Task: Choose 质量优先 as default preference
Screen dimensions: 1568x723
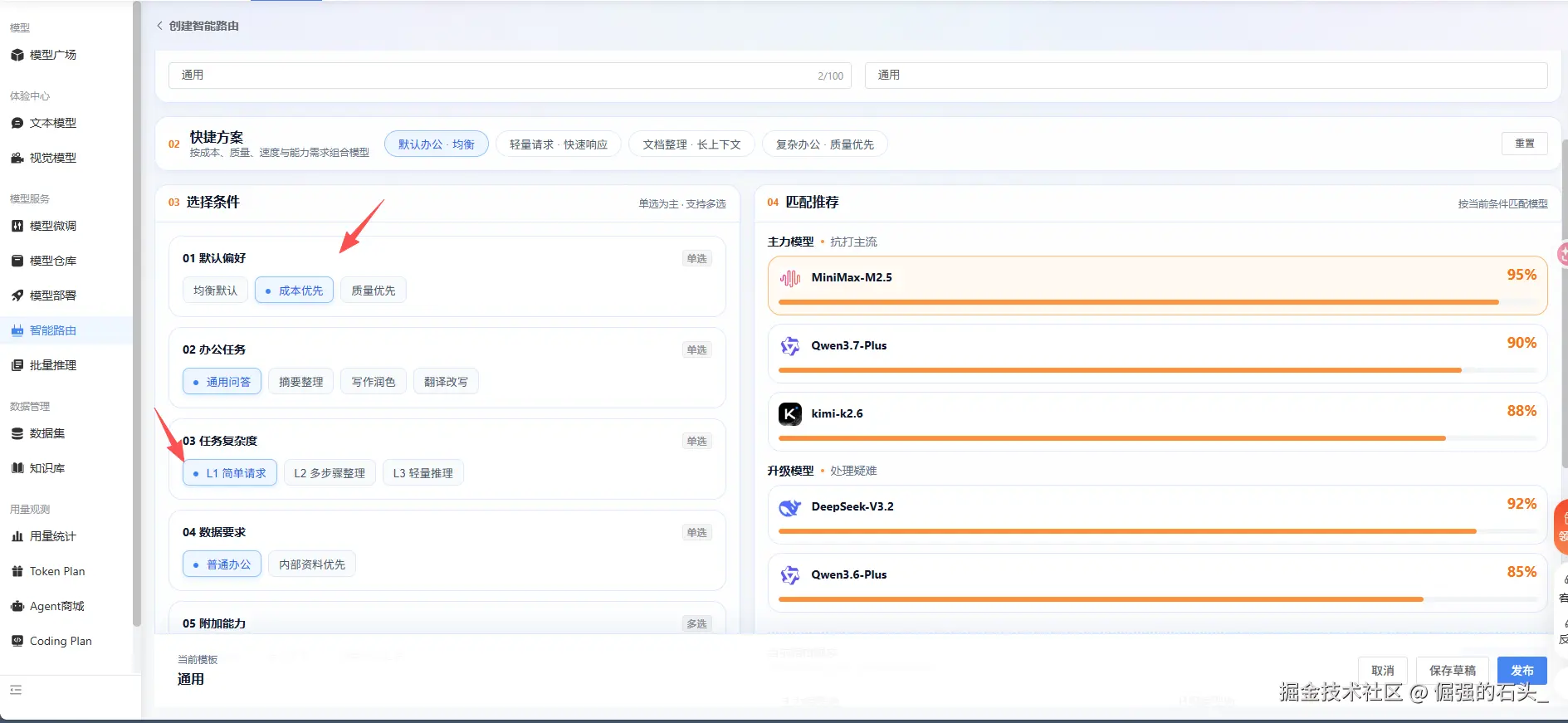Action: point(373,291)
